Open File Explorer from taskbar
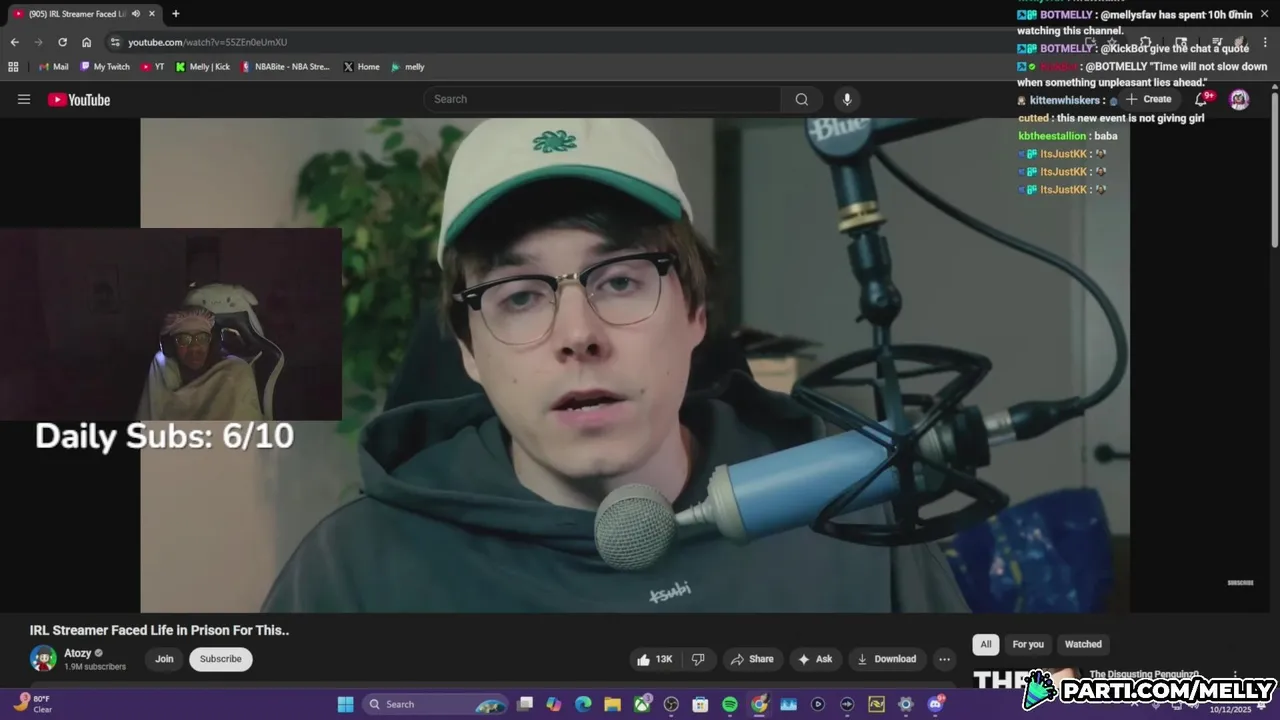1280x720 pixels. click(612, 704)
